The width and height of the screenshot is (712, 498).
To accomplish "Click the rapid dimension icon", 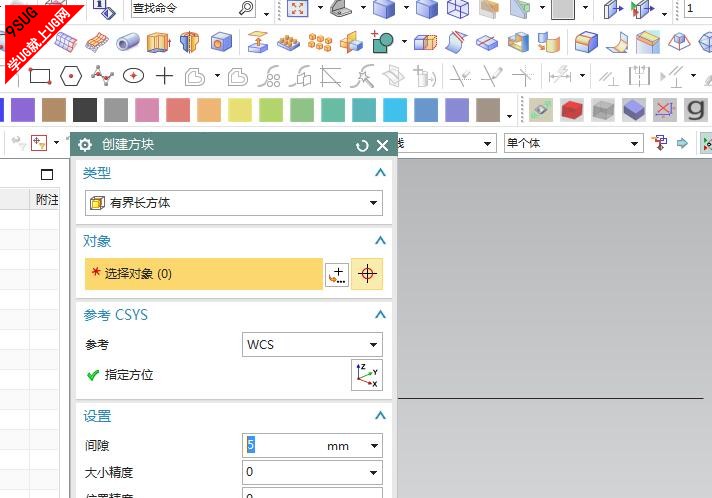I will tap(559, 75).
